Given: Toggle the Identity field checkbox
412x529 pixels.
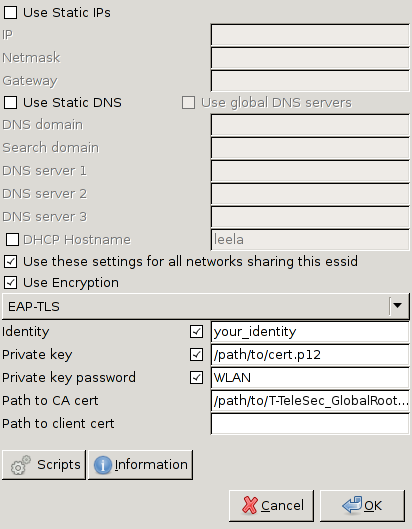Looking at the screenshot, I should tap(196, 332).
